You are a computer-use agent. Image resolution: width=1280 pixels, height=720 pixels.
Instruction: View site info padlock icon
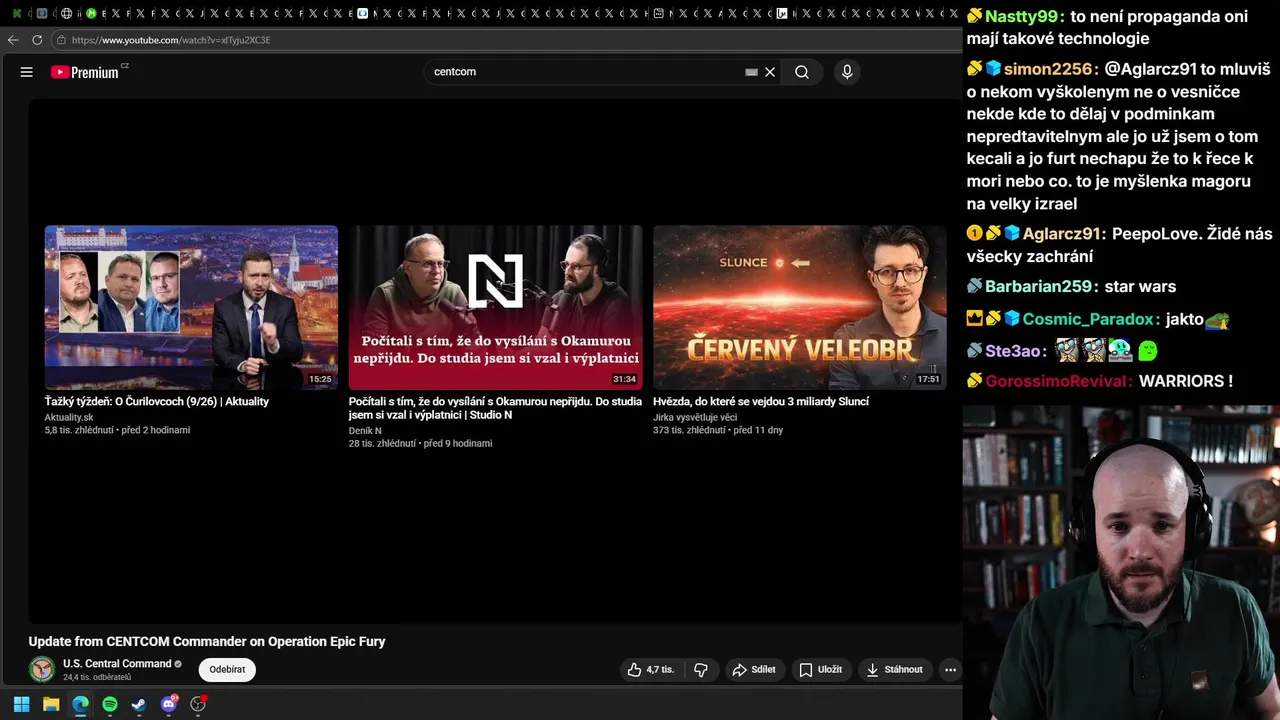click(x=61, y=40)
